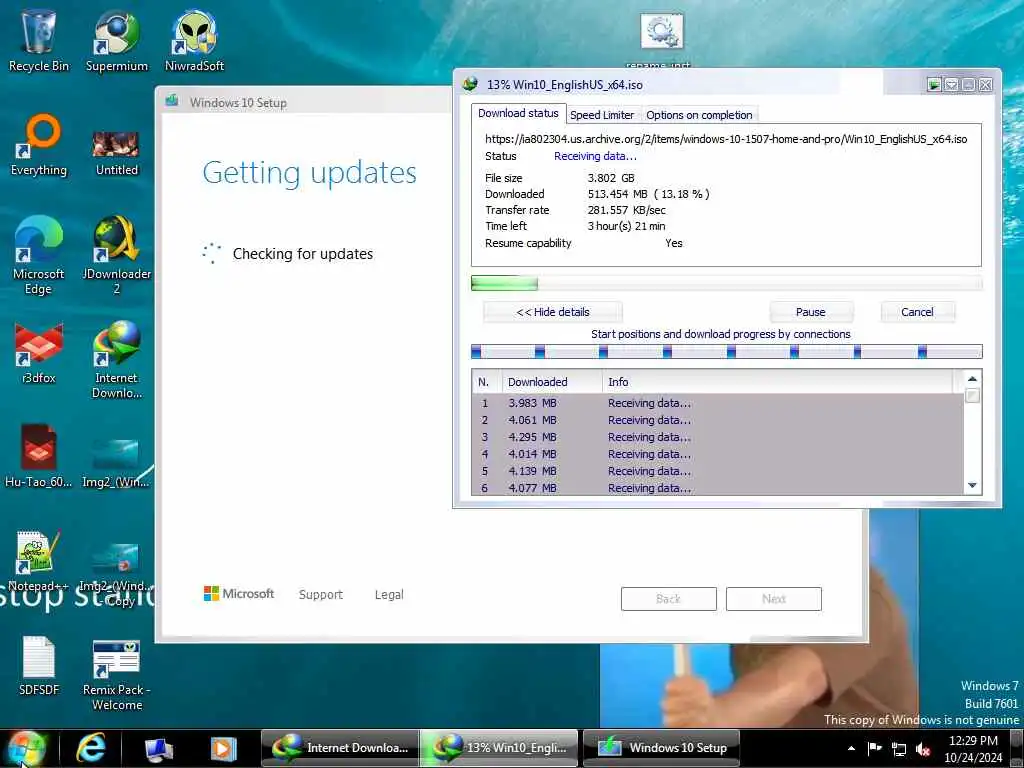The height and width of the screenshot is (768, 1024).
Task: Open the Recycle Bin desktop icon
Action: tap(38, 40)
